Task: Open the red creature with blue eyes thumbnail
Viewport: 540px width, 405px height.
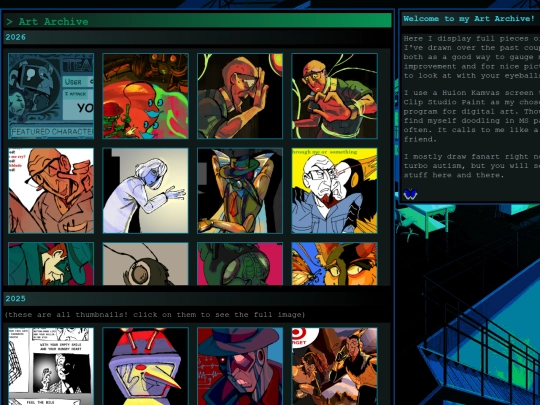Action: (145, 96)
